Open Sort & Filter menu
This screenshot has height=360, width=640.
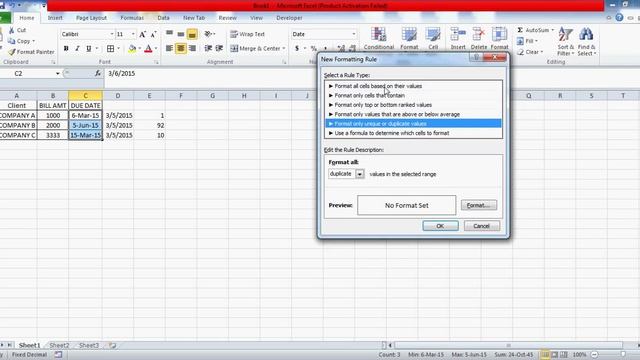click(566, 41)
